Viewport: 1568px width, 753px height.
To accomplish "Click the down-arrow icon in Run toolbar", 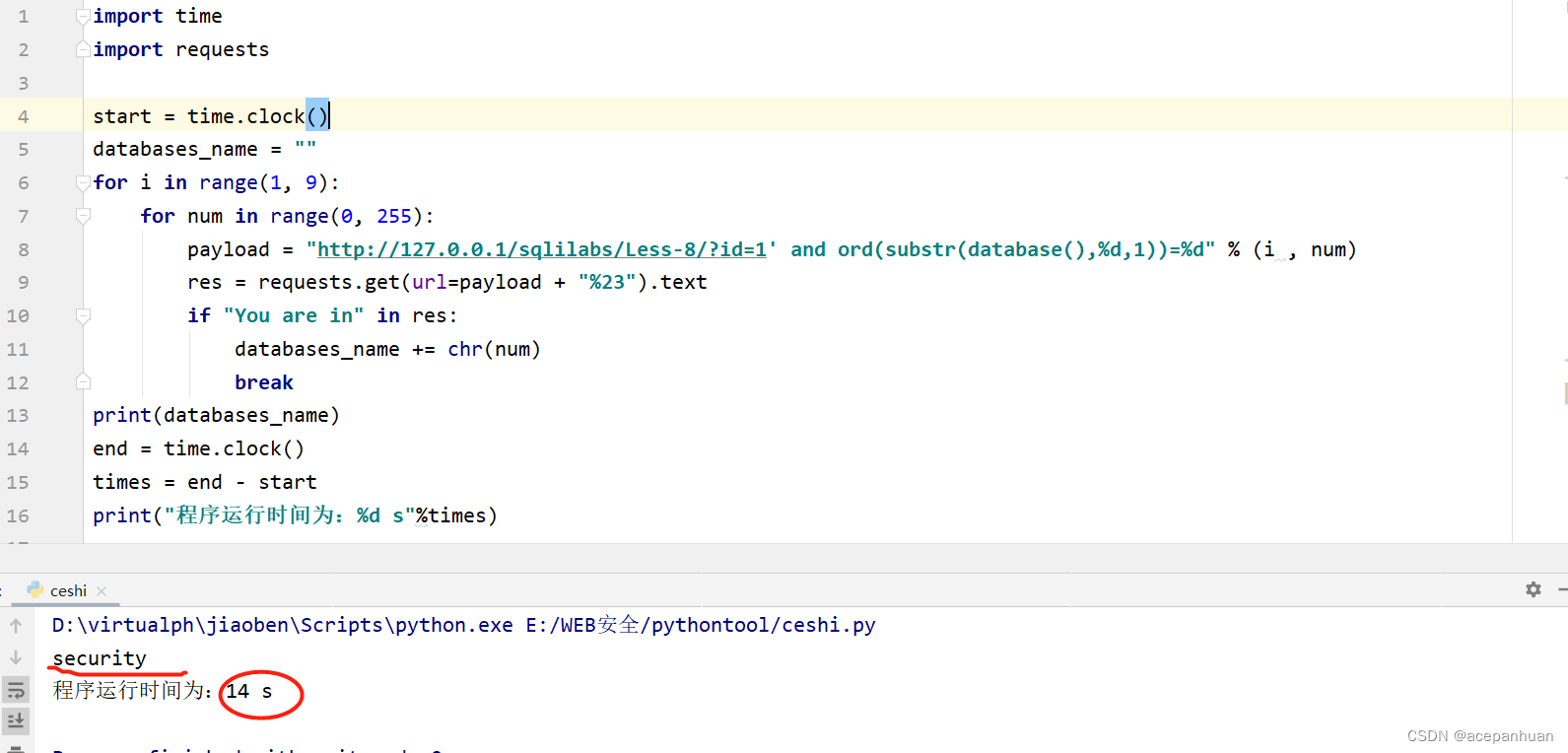I will (x=16, y=657).
